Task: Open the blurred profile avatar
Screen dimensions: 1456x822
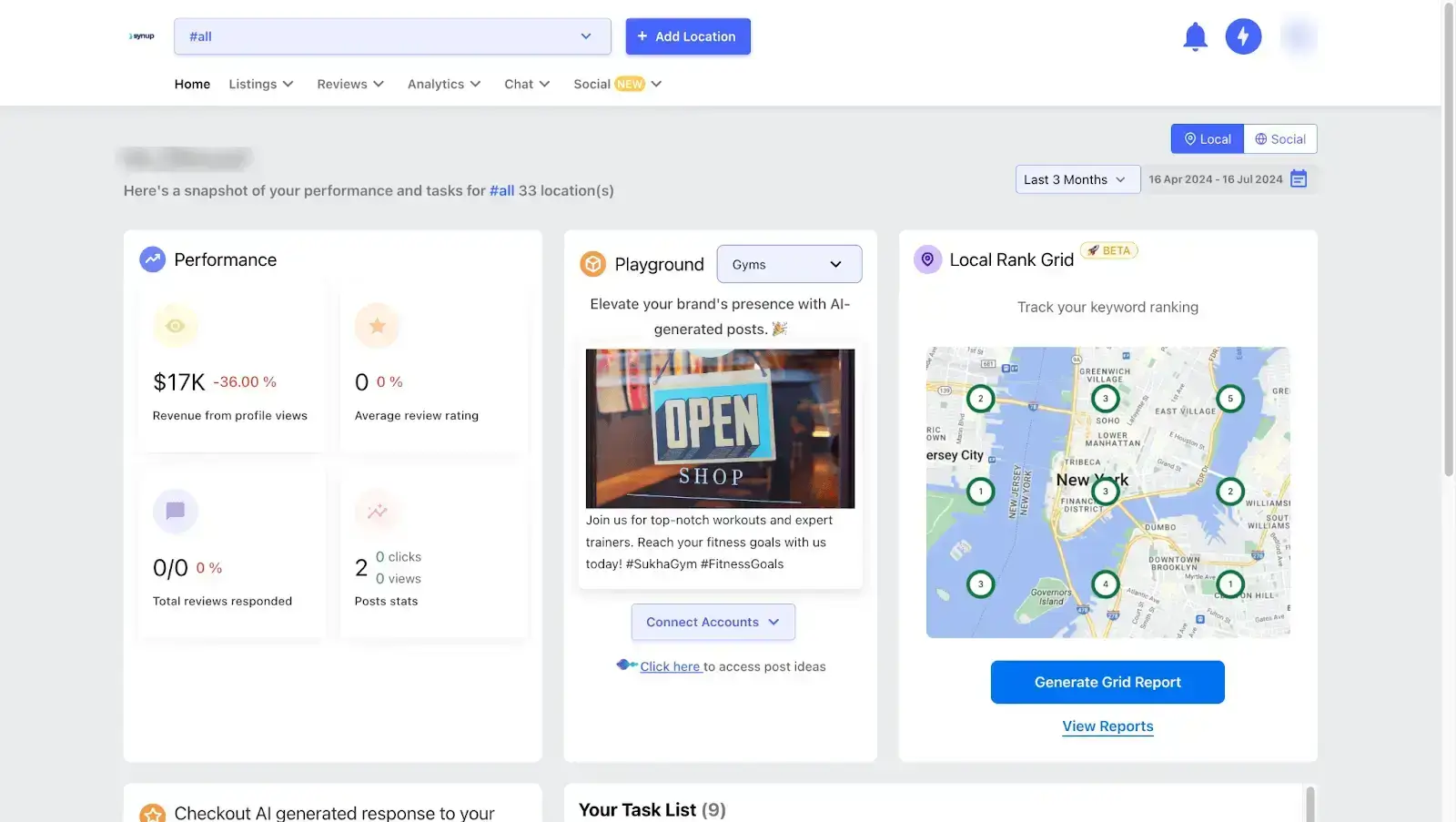Action: (x=1299, y=36)
